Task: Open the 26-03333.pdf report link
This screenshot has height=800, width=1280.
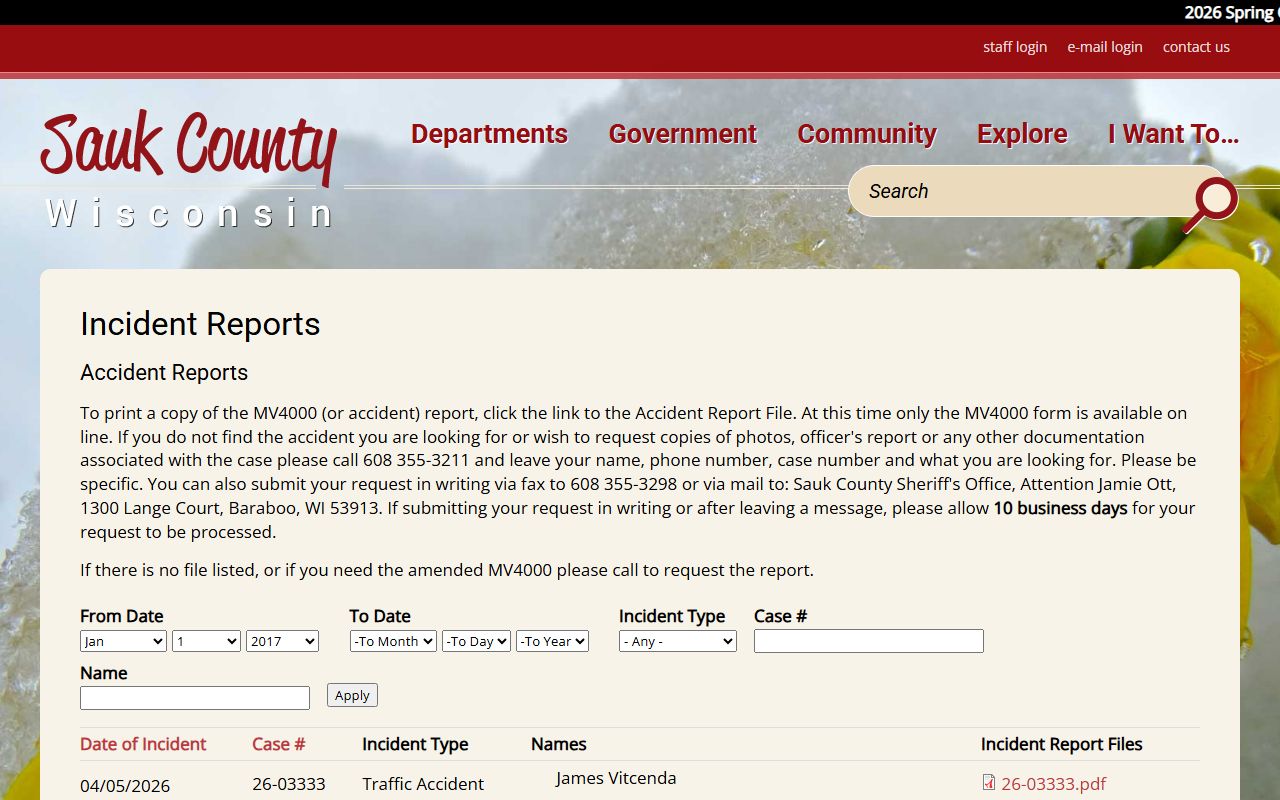Action: click(1053, 784)
